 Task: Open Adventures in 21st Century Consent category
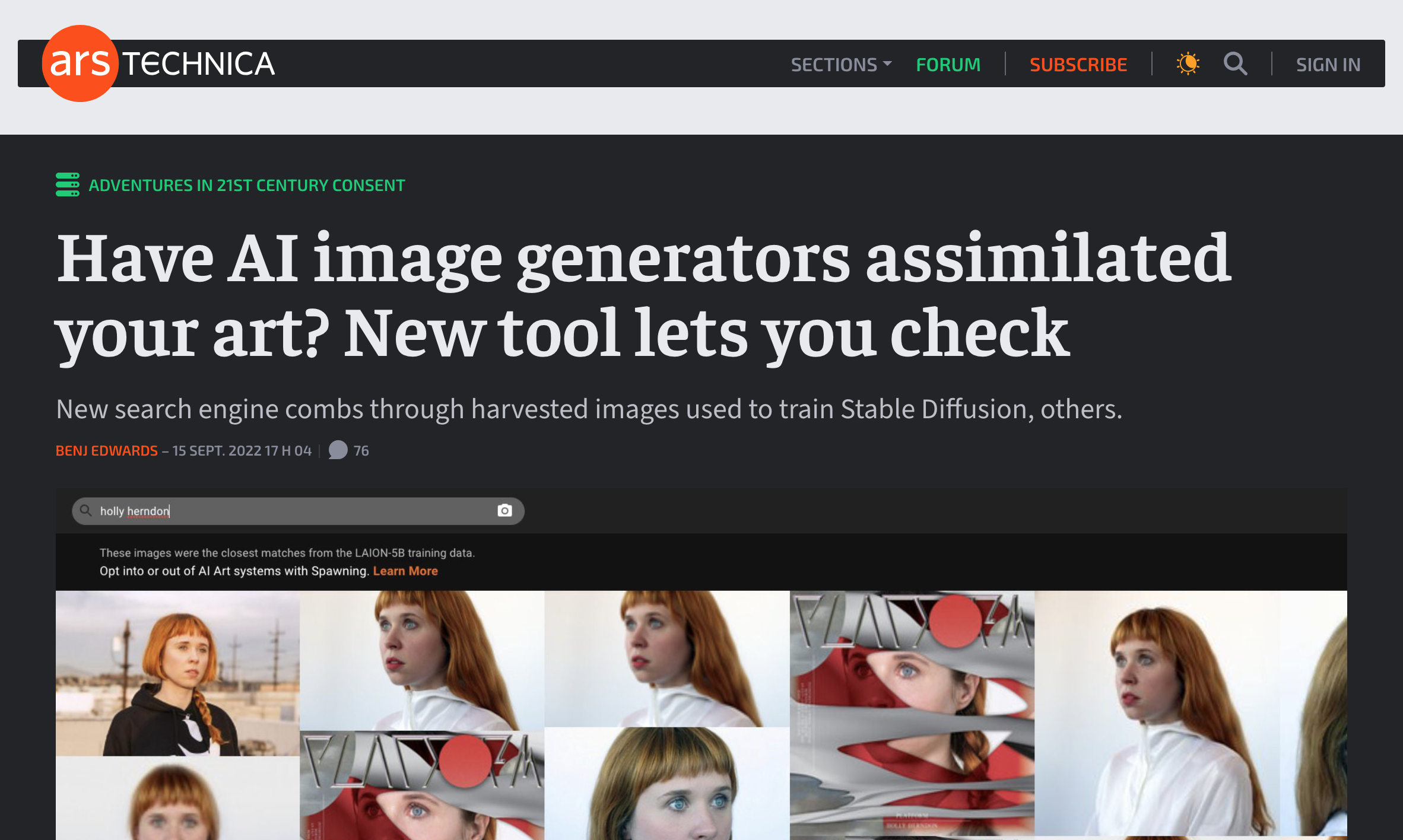(246, 185)
